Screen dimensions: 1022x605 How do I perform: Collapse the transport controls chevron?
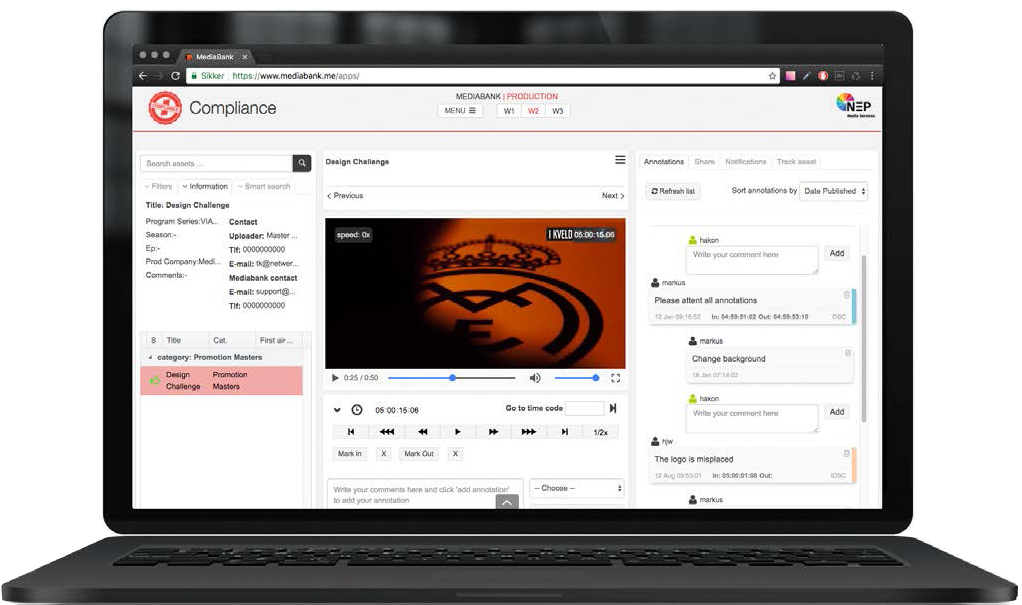[x=337, y=410]
